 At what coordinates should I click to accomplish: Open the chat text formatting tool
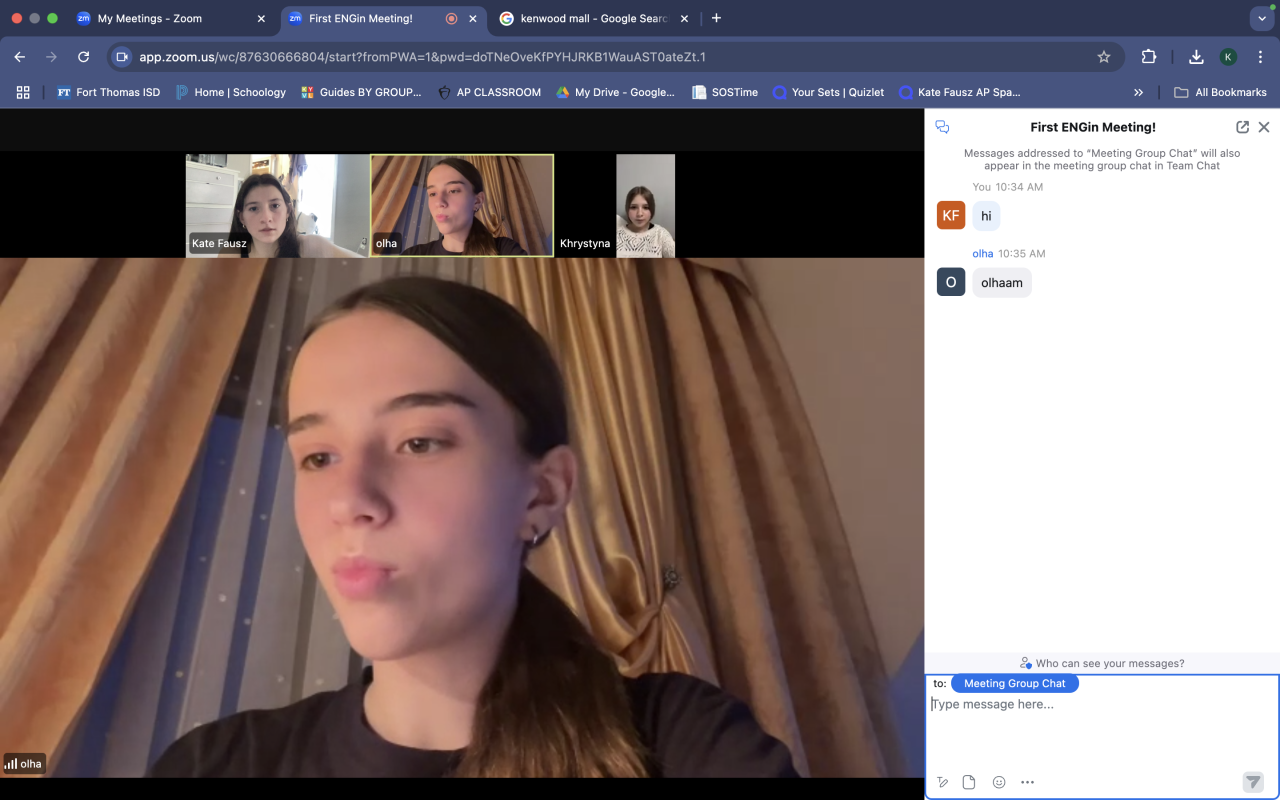[943, 782]
